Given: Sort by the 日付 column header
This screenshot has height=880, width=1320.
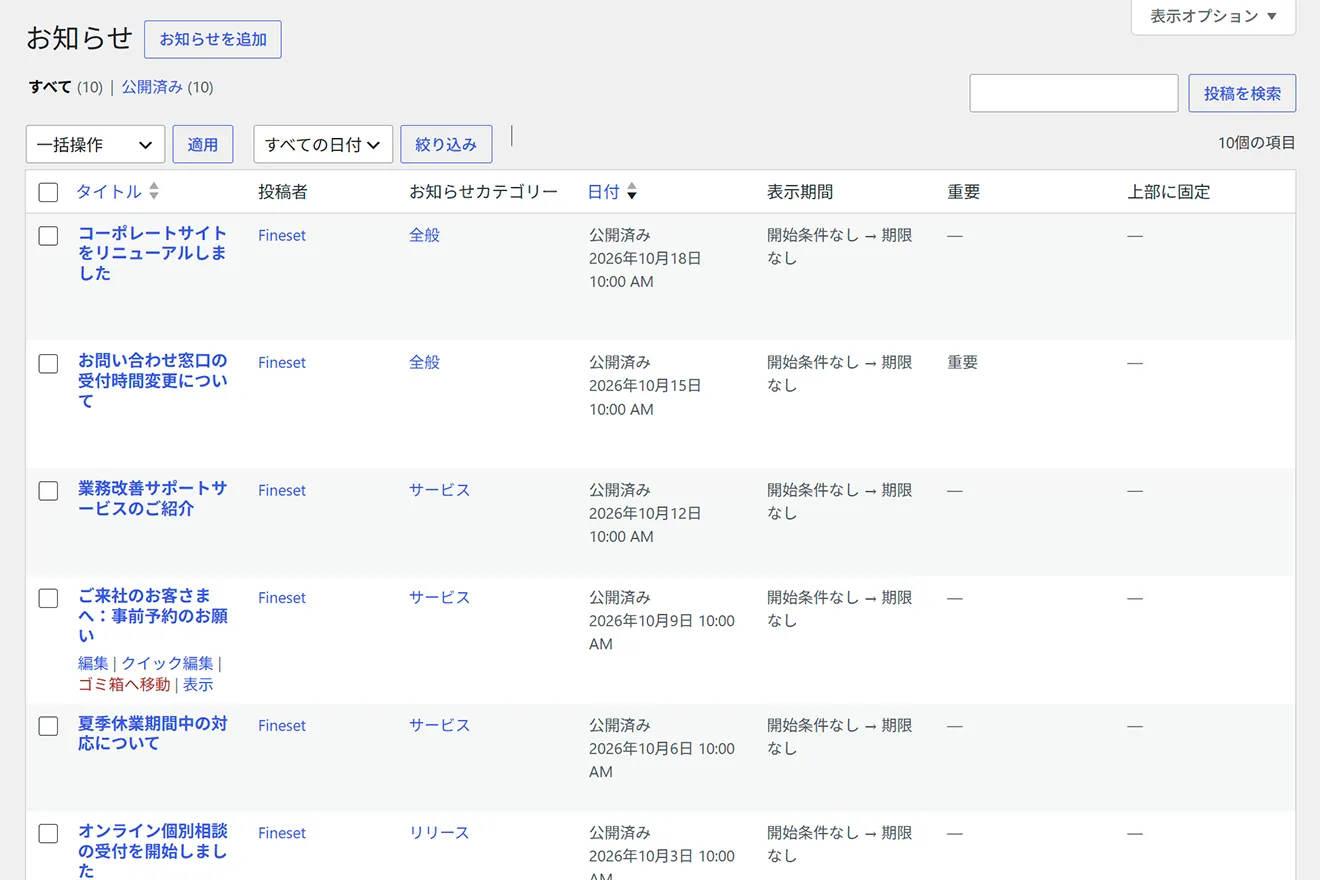Looking at the screenshot, I should (x=604, y=192).
